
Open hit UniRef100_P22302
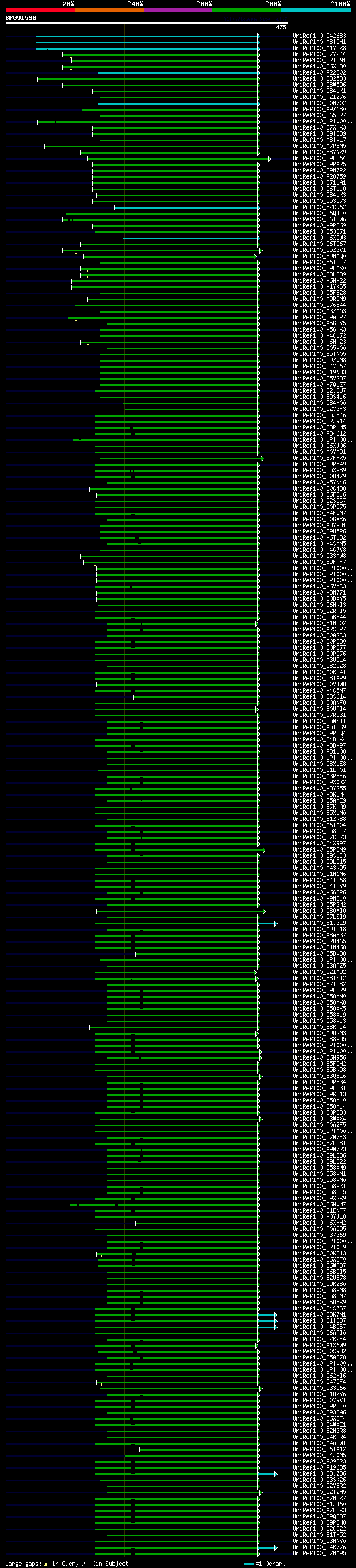point(319,72)
